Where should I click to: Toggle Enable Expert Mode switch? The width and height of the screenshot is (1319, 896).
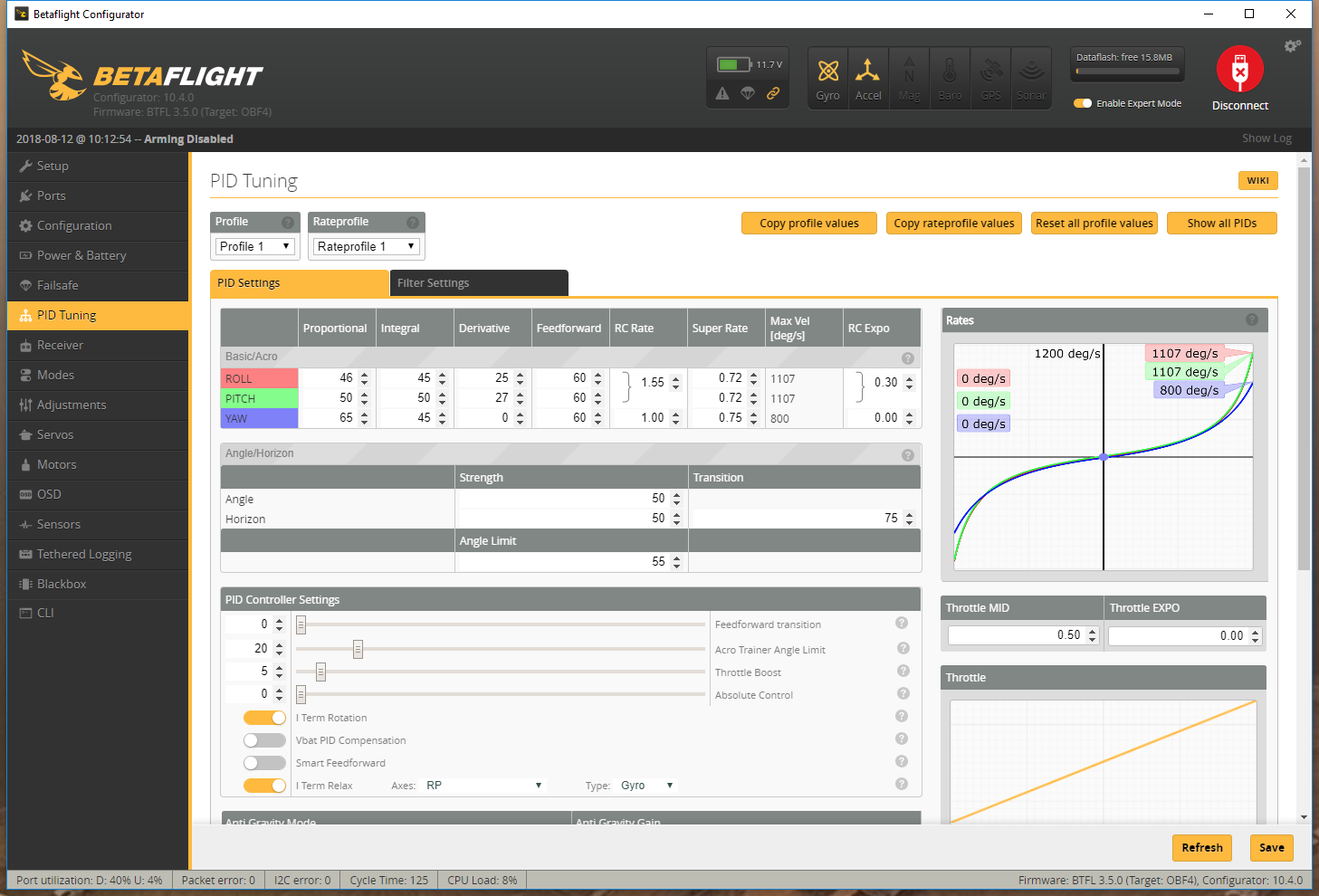tap(1083, 103)
